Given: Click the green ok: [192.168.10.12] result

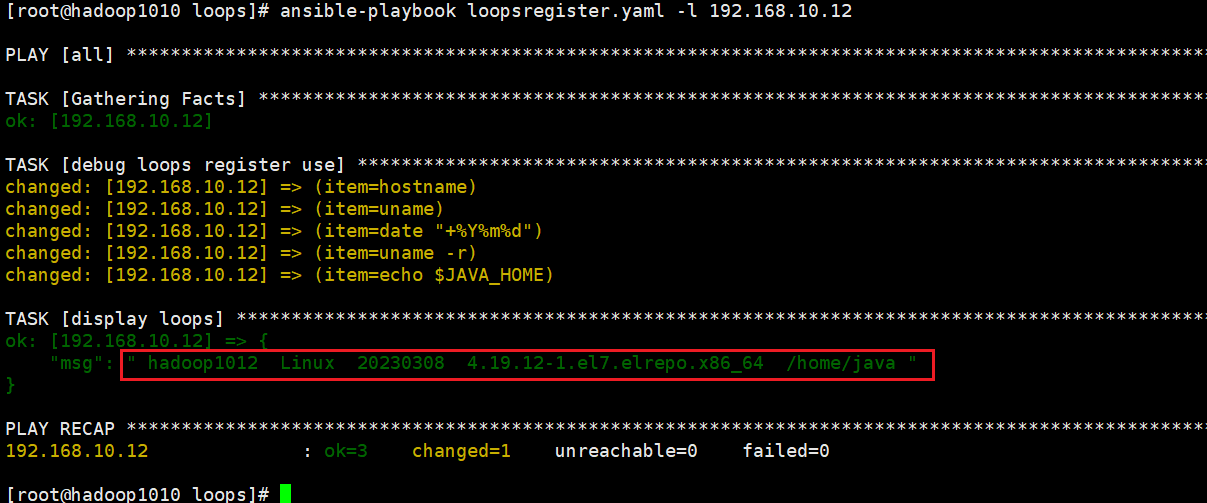Looking at the screenshot, I should [x=109, y=121].
